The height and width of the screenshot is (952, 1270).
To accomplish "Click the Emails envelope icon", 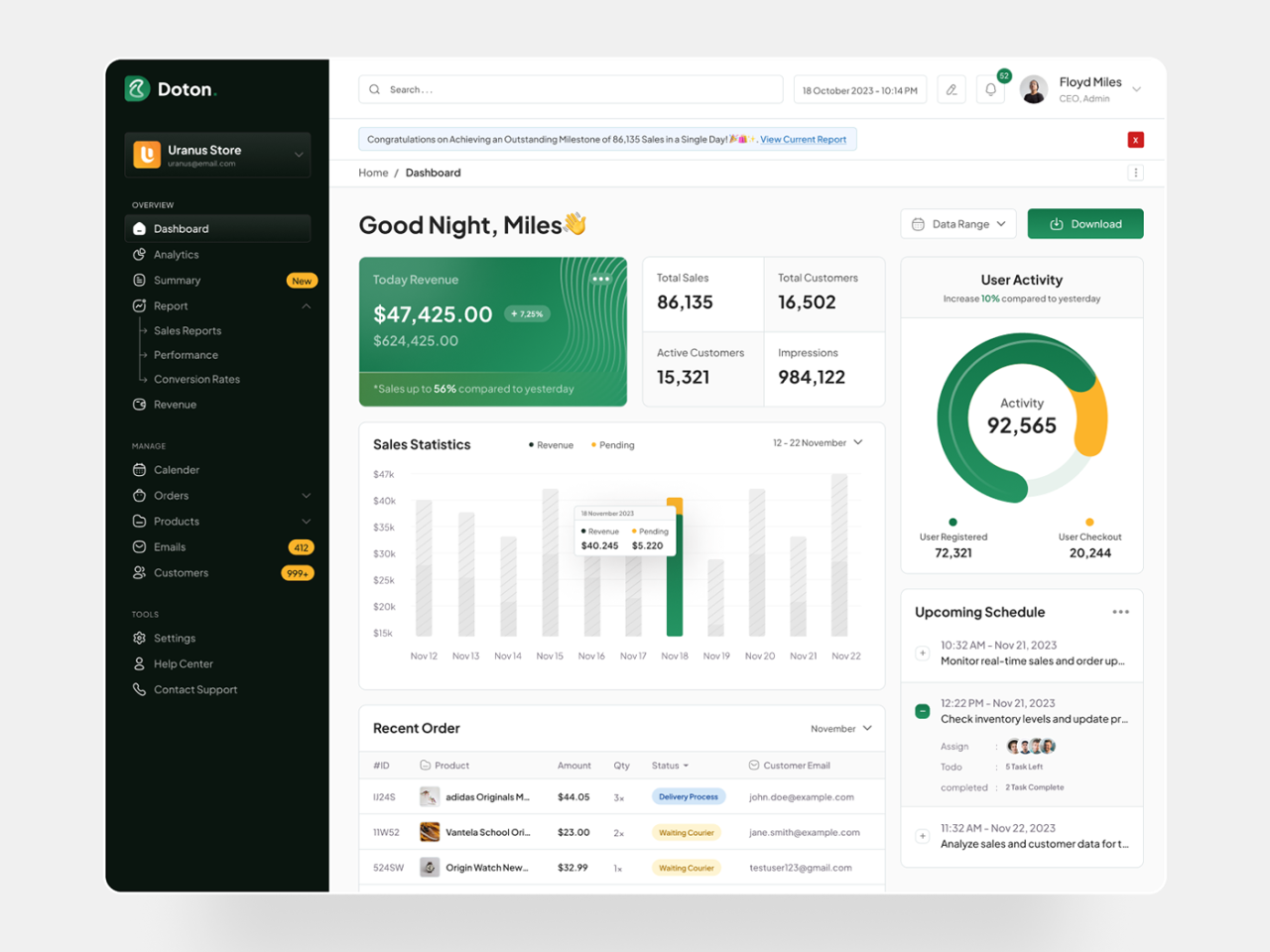I will pos(139,547).
